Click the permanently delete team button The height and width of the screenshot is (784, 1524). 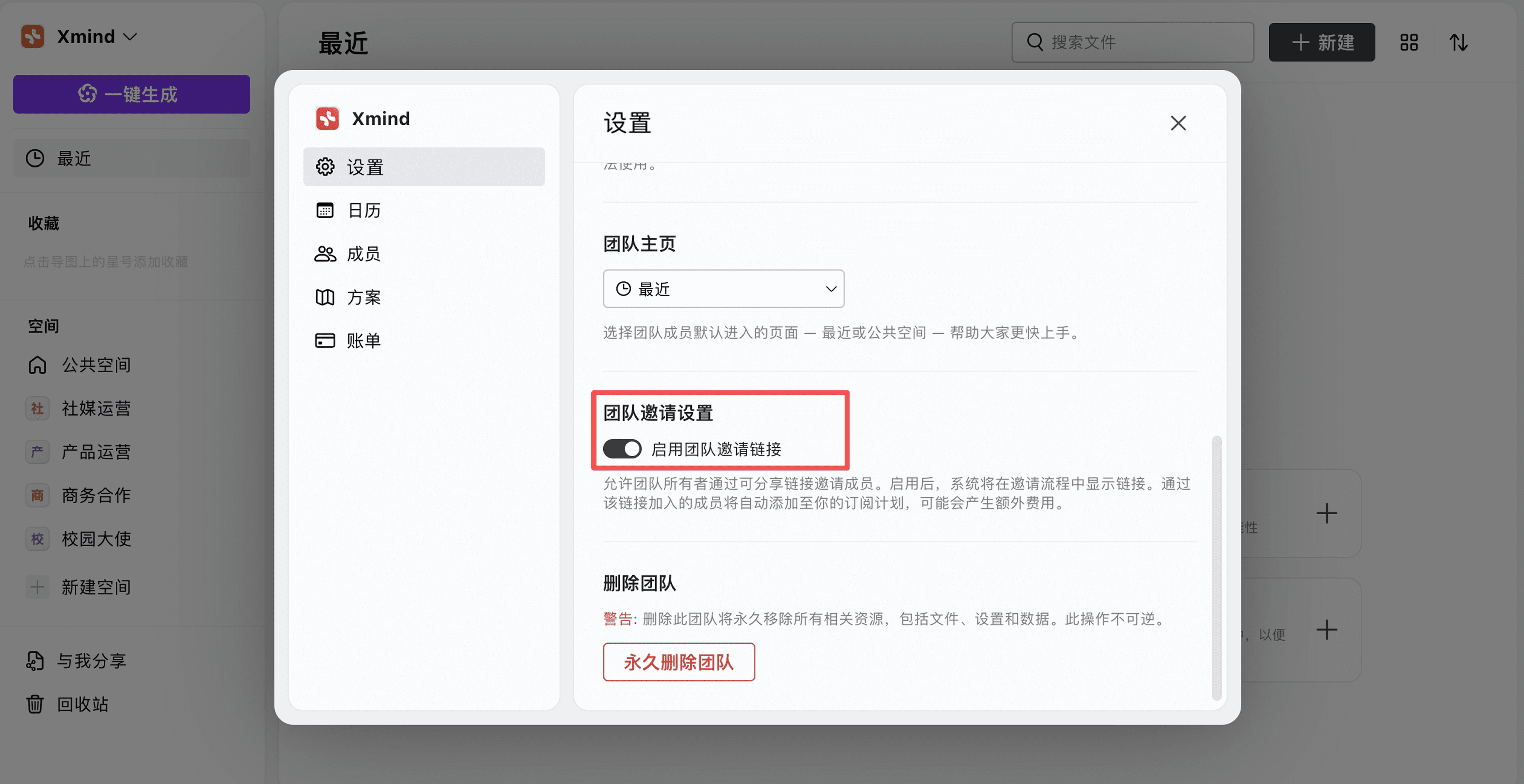pyautogui.click(x=679, y=662)
